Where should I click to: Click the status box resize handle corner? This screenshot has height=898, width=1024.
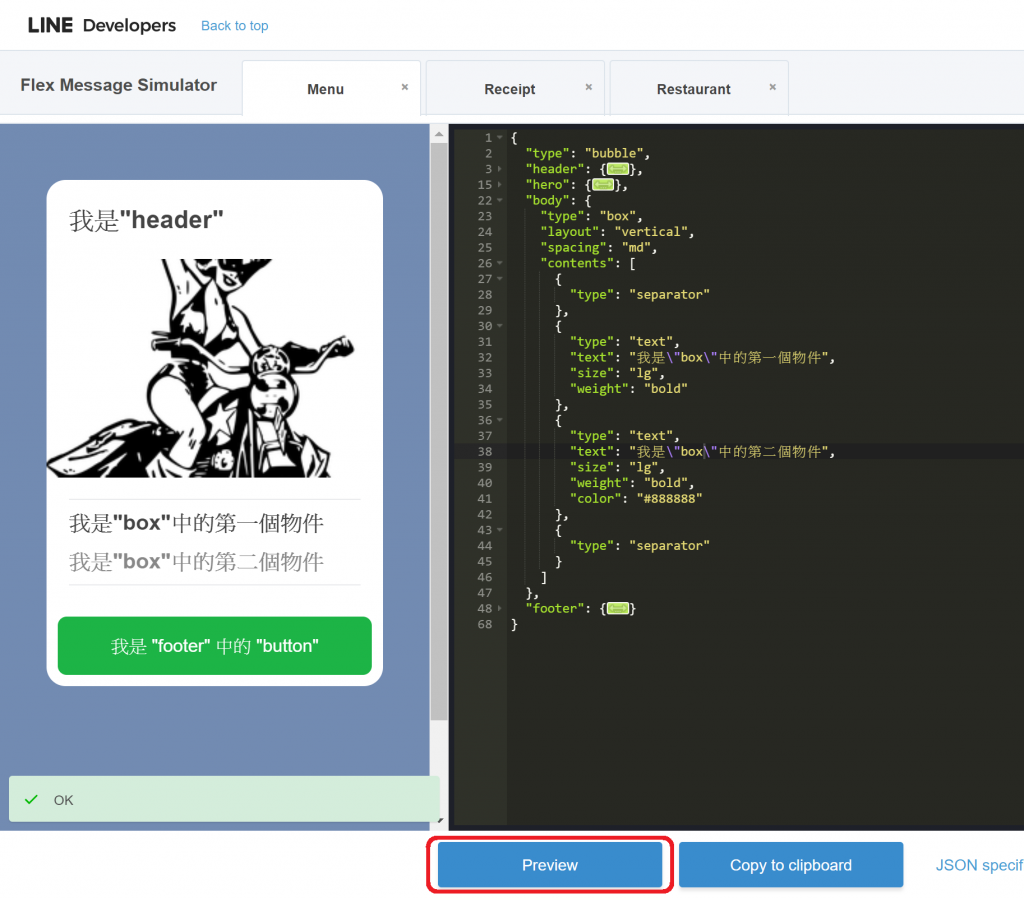coord(440,820)
